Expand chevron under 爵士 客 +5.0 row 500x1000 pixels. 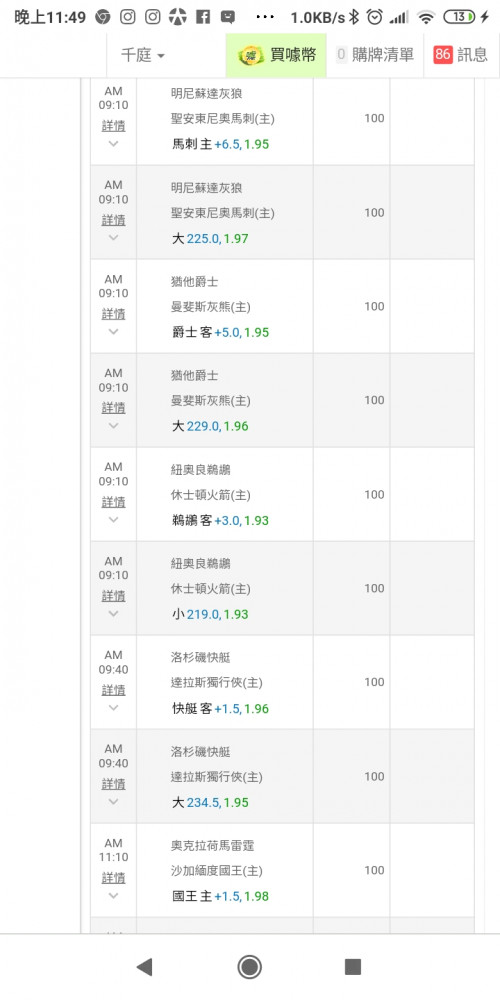[x=114, y=332]
